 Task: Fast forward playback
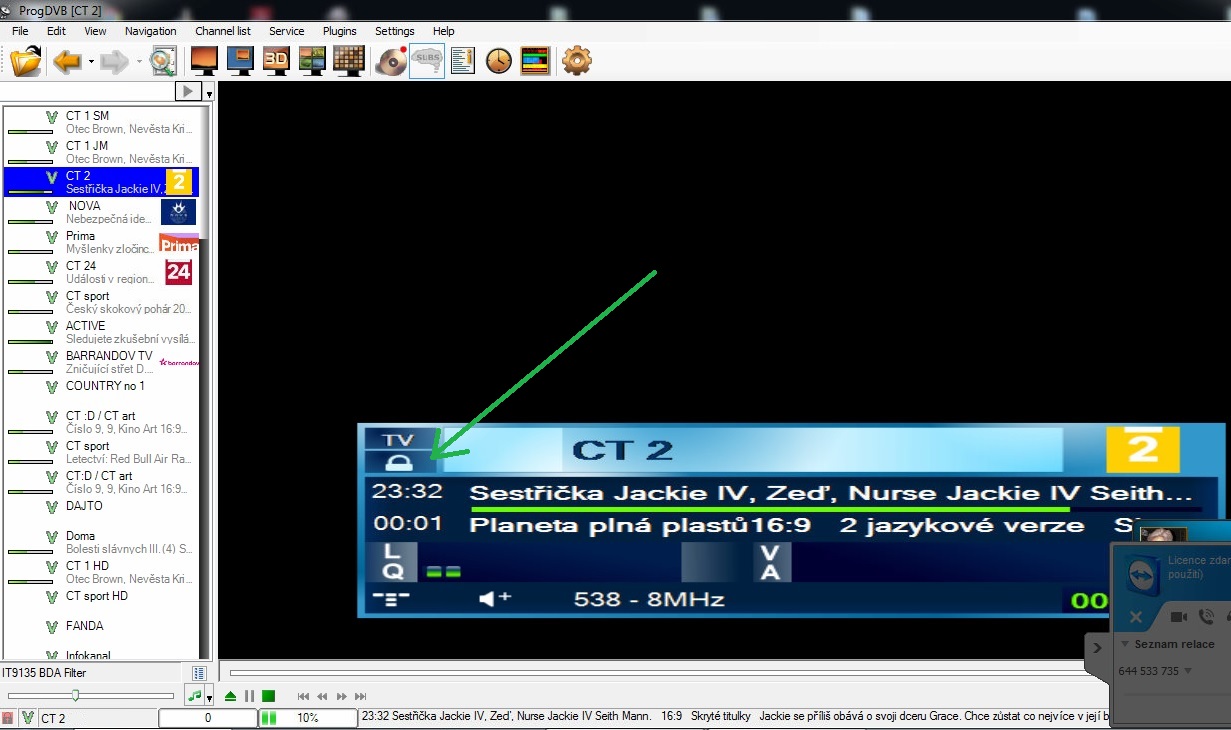pyautogui.click(x=342, y=696)
